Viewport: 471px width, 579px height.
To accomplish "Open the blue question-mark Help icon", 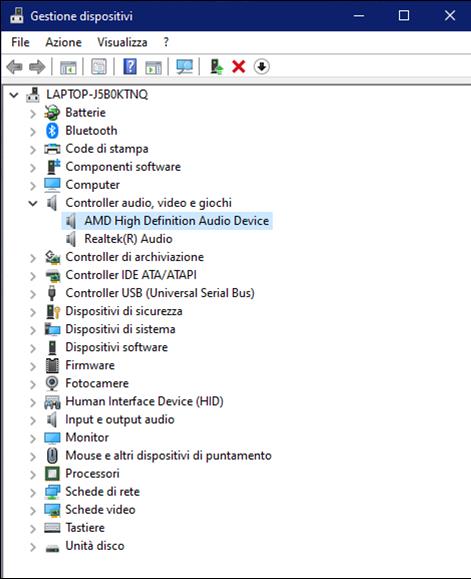I will [x=130, y=66].
